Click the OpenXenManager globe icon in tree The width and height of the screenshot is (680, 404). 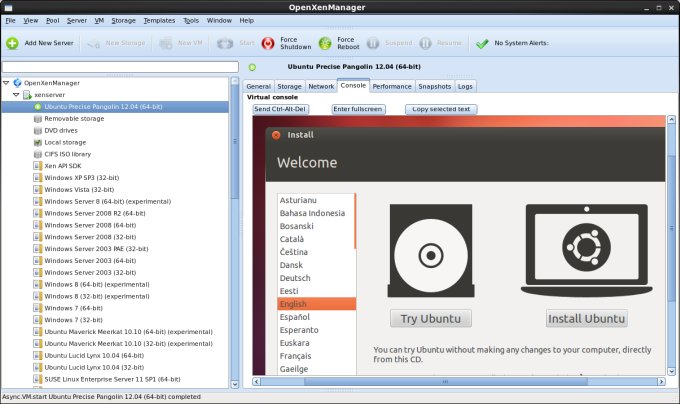coord(17,83)
